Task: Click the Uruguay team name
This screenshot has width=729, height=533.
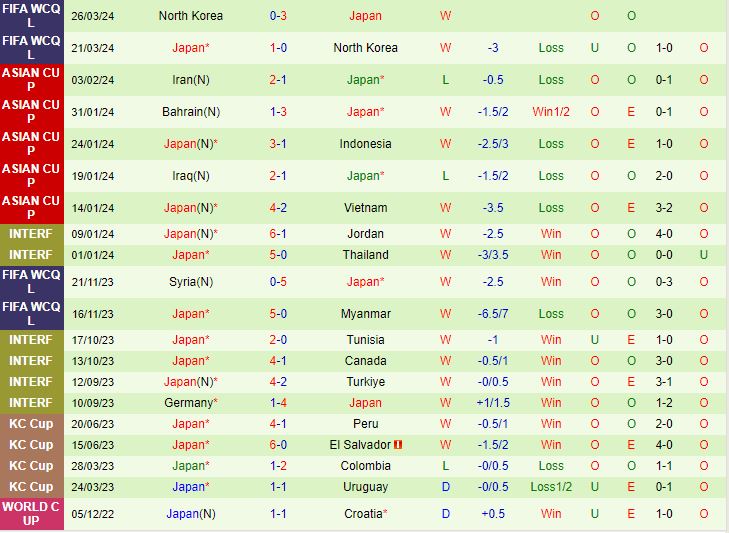Action: pos(365,487)
